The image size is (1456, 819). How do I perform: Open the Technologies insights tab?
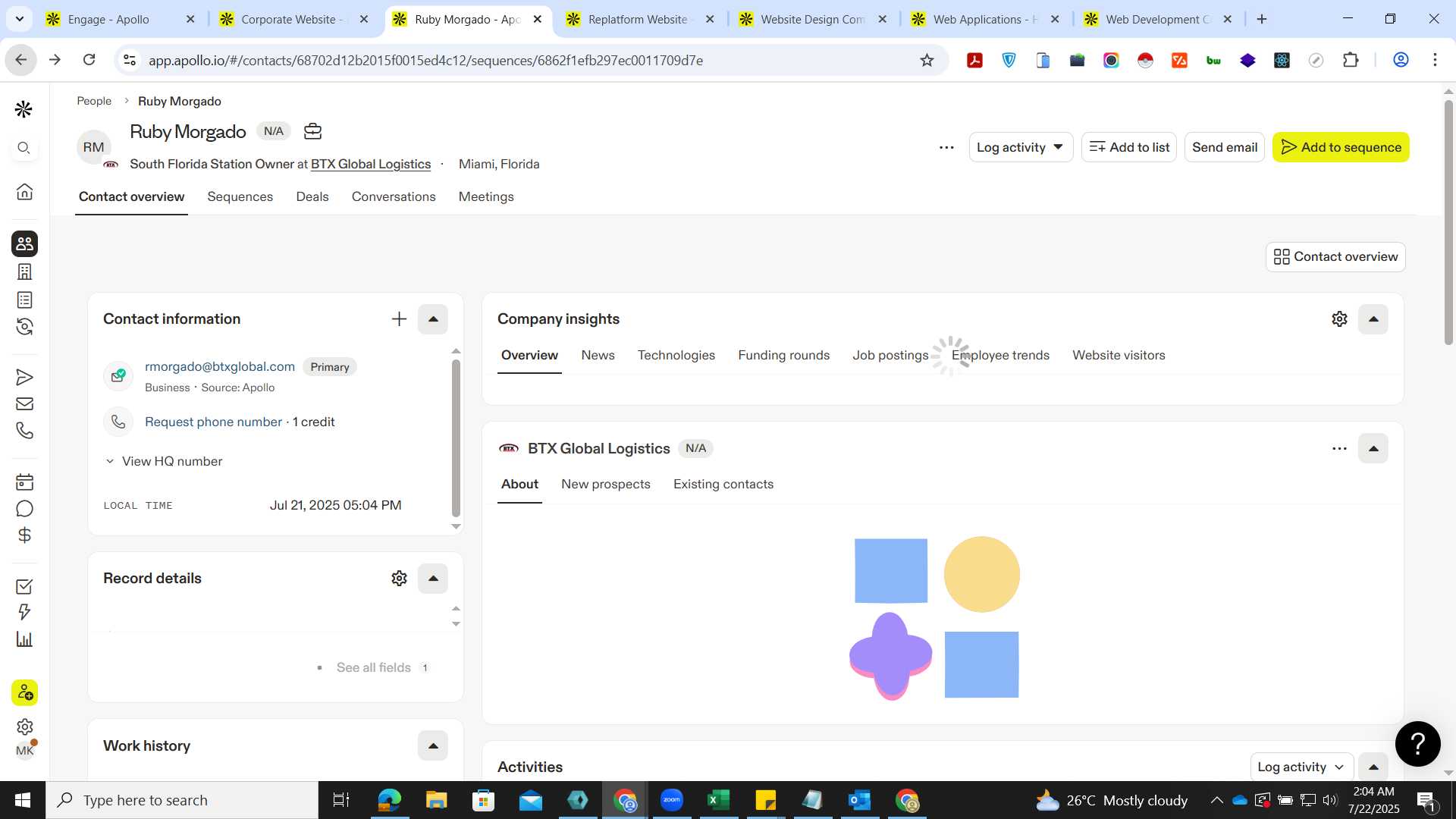[676, 355]
